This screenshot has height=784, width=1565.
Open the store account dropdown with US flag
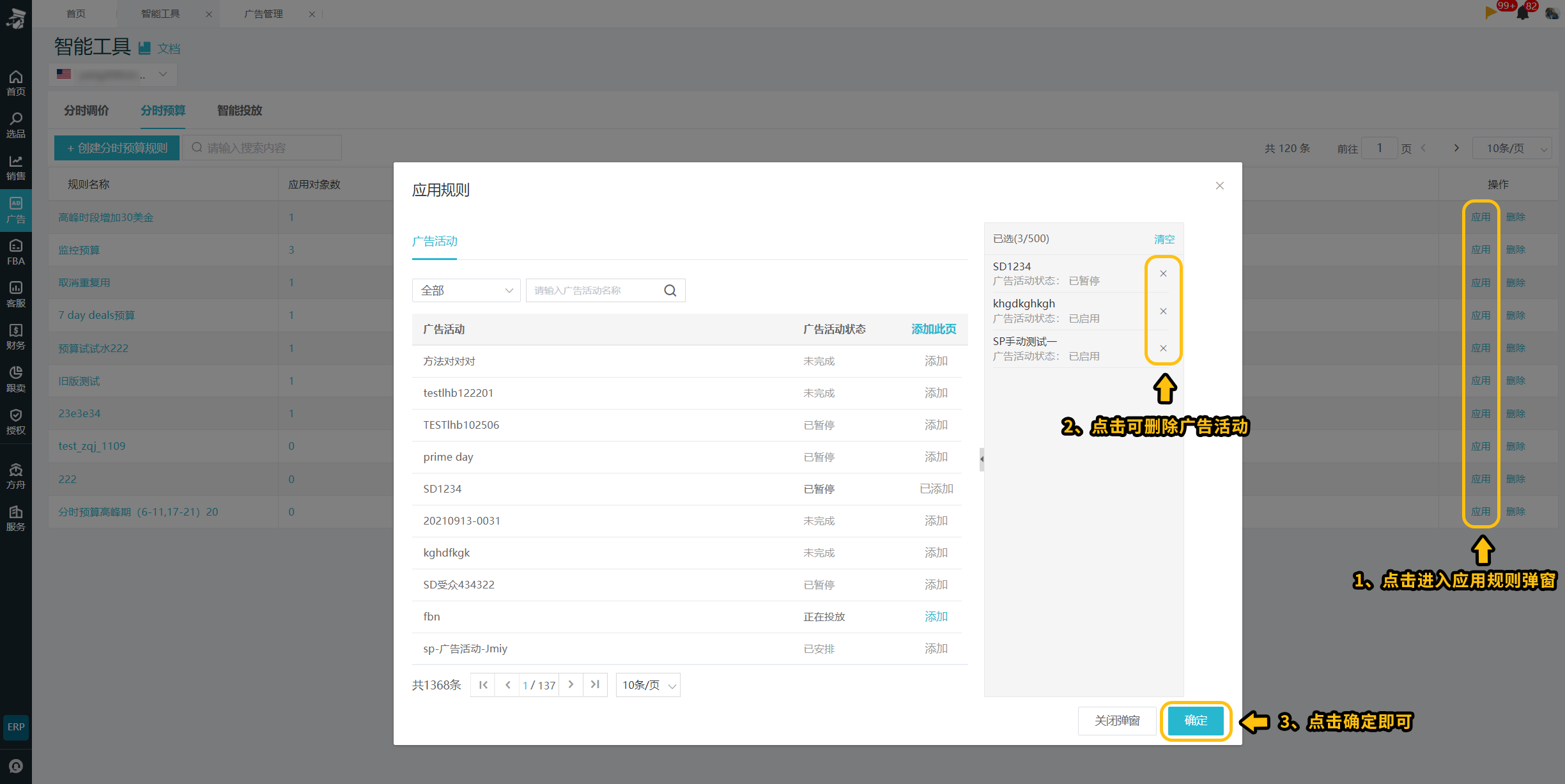112,75
